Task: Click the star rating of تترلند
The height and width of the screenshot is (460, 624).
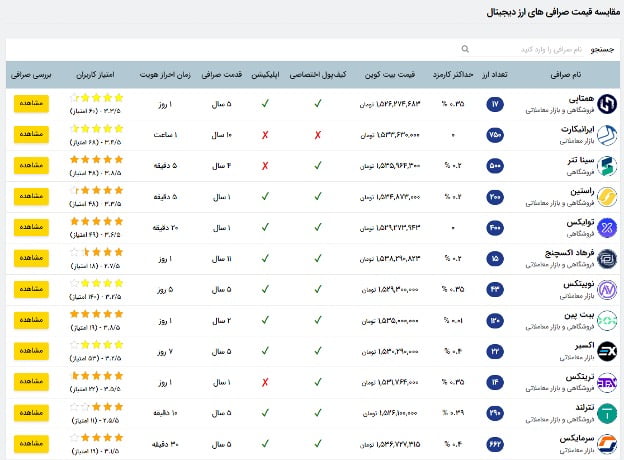Action: (x=96, y=407)
